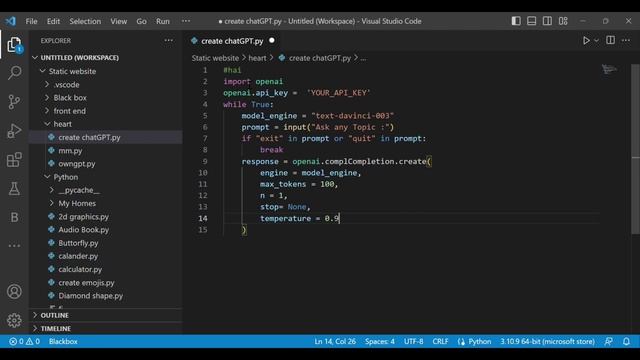Viewport: 640px width, 360px height.
Task: Change encoding via UTF-8
Action: [413, 341]
